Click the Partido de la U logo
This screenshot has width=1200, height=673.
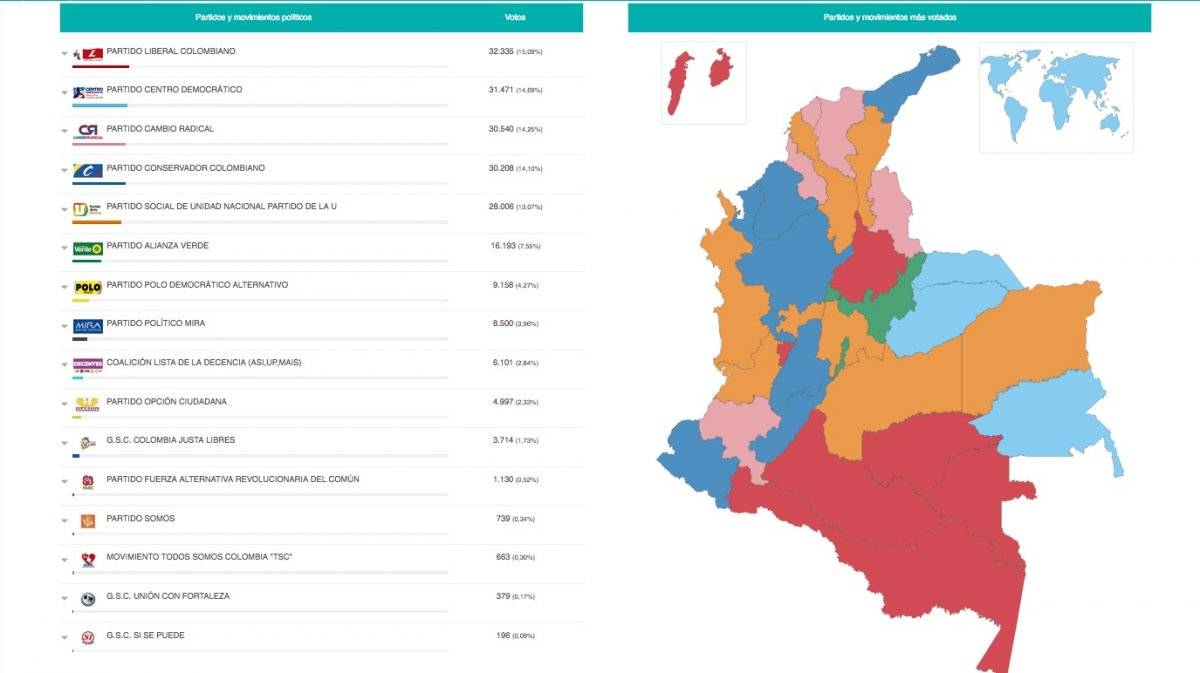click(x=88, y=208)
